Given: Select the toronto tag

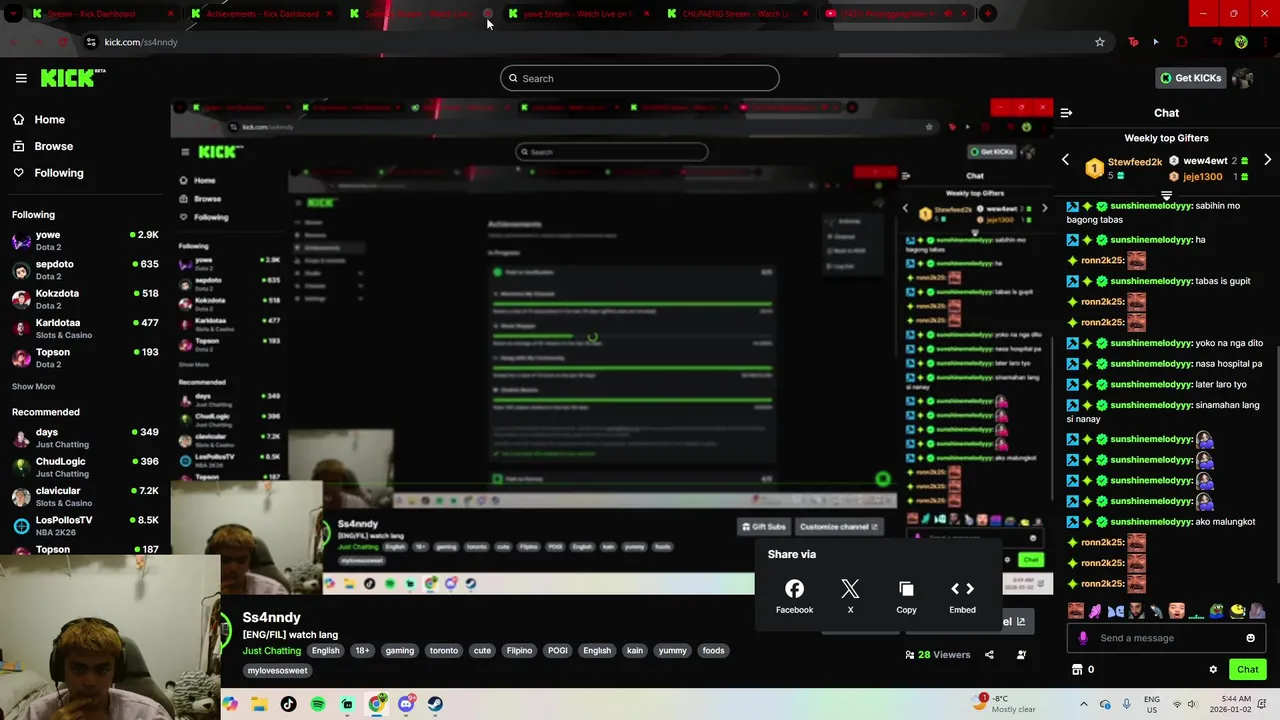Looking at the screenshot, I should pos(443,651).
